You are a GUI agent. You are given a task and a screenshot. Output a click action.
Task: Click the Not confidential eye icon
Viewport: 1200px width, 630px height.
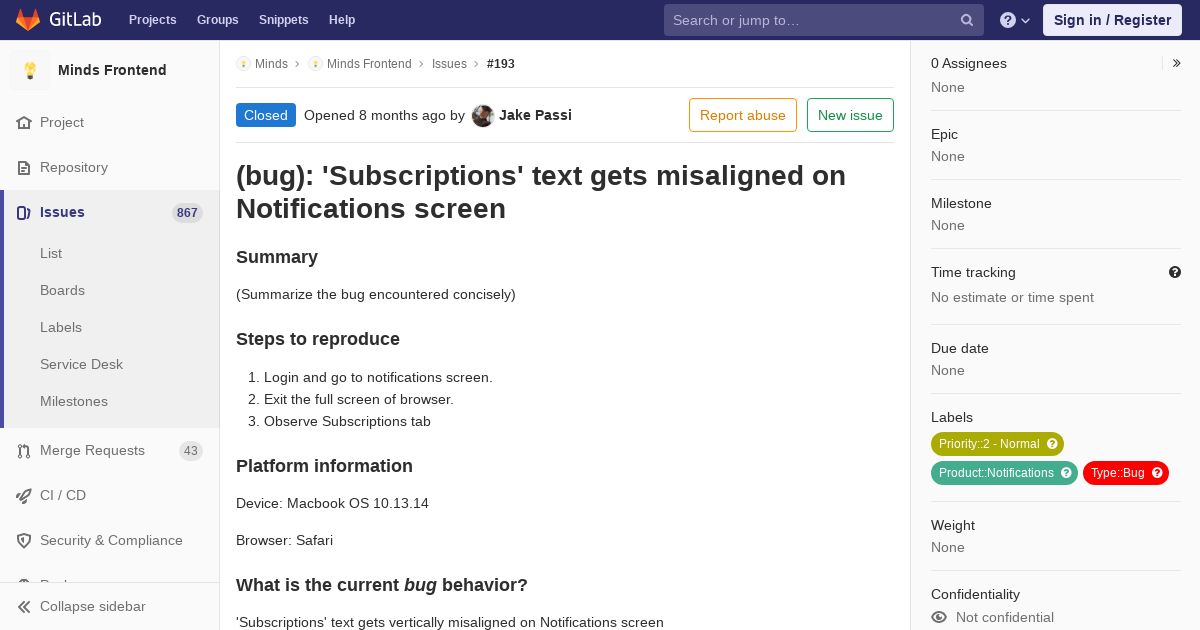(x=939, y=617)
